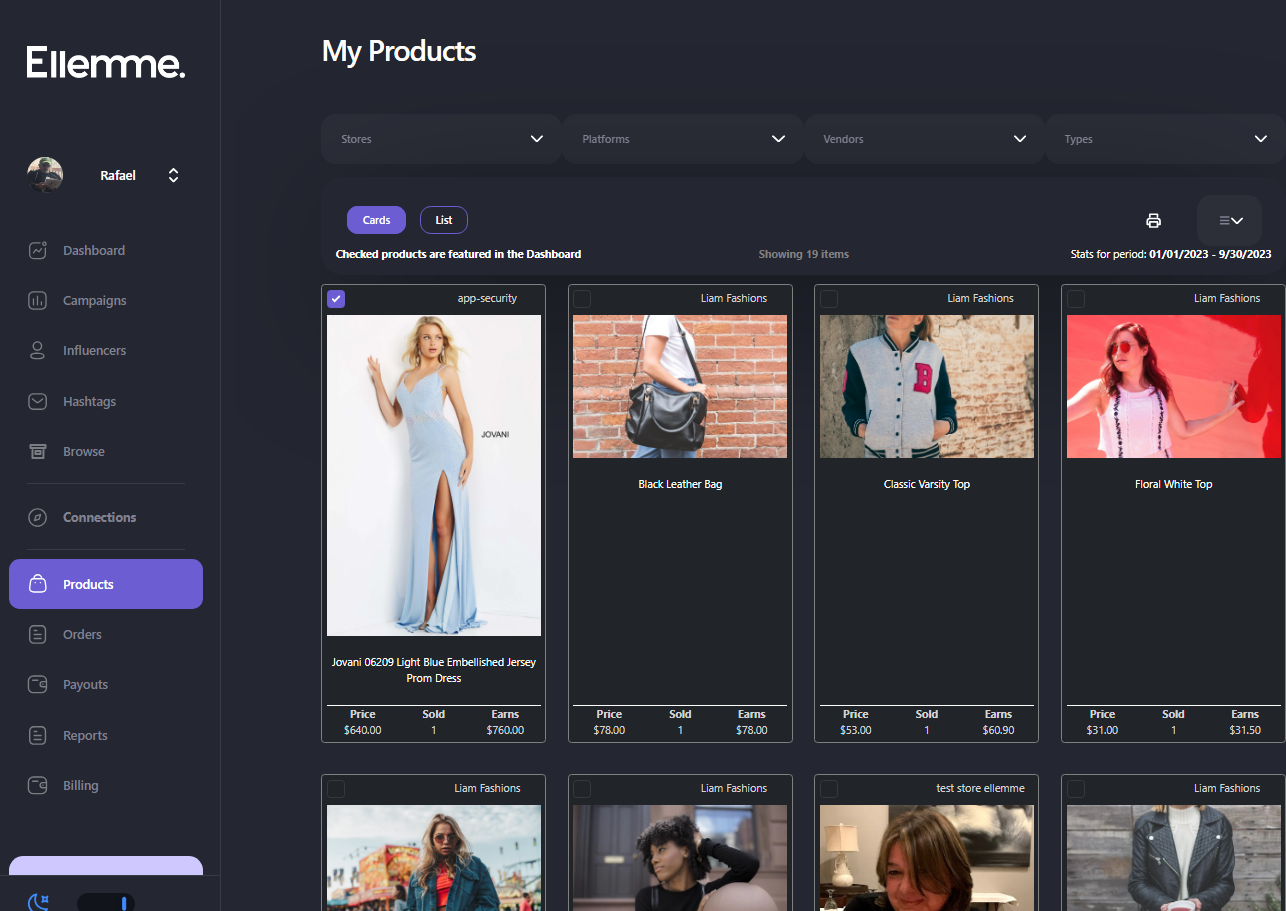Image resolution: width=1286 pixels, height=911 pixels.
Task: Check the Floral White Top checkbox
Action: pos(1076,299)
